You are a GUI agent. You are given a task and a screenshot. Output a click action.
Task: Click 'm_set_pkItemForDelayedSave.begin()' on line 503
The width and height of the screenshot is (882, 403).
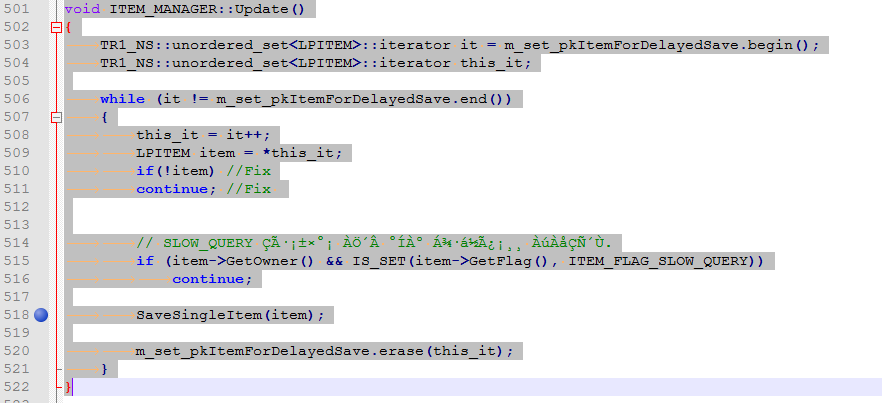coord(657,46)
